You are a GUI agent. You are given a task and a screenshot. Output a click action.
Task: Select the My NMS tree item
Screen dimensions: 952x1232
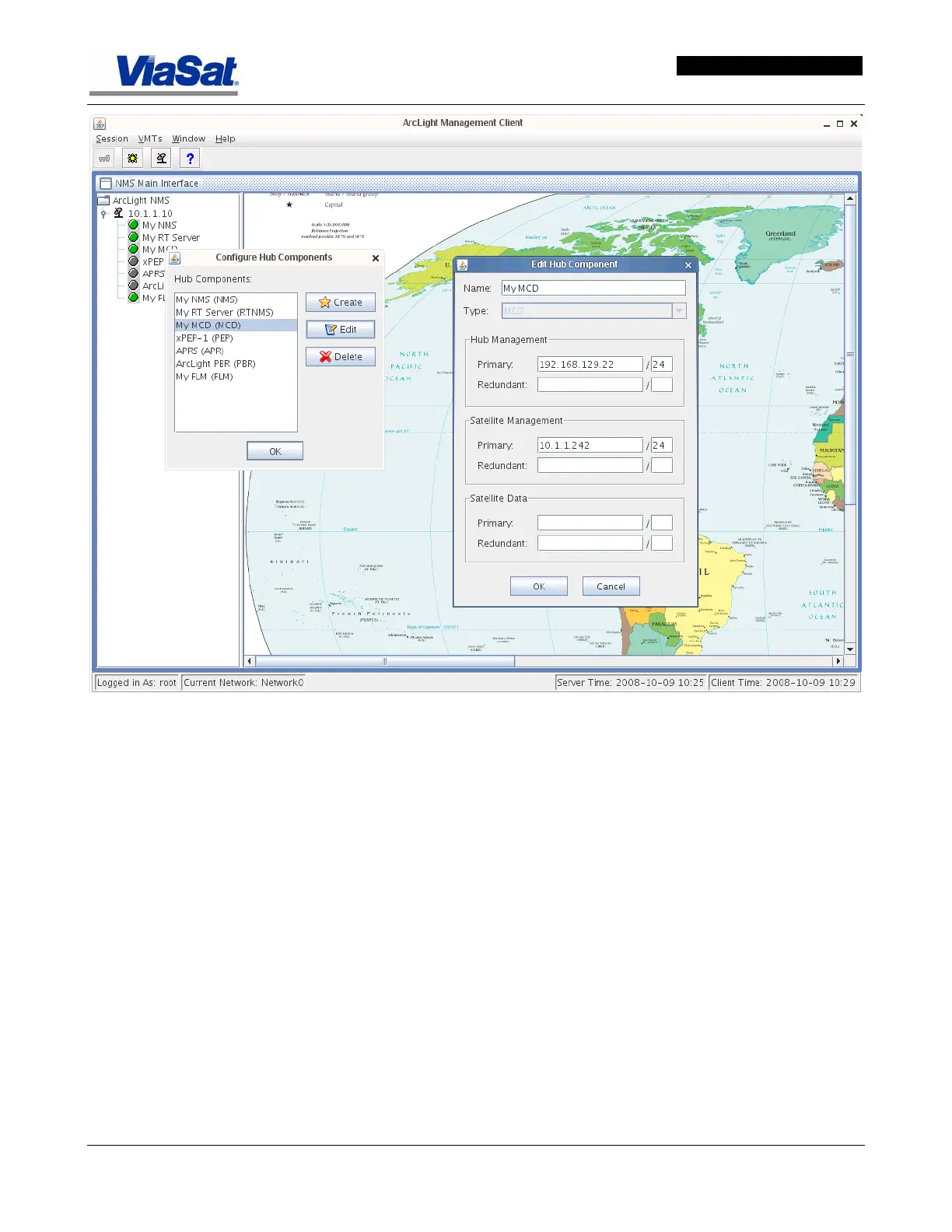[159, 226]
